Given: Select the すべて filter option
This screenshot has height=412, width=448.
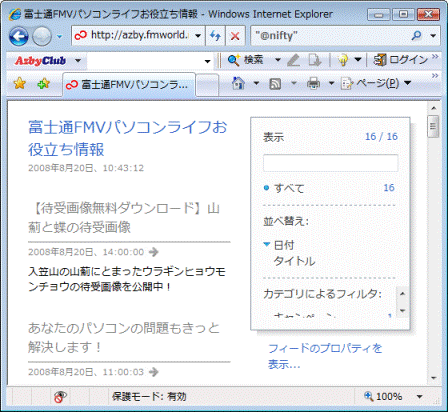Looking at the screenshot, I should tap(289, 189).
